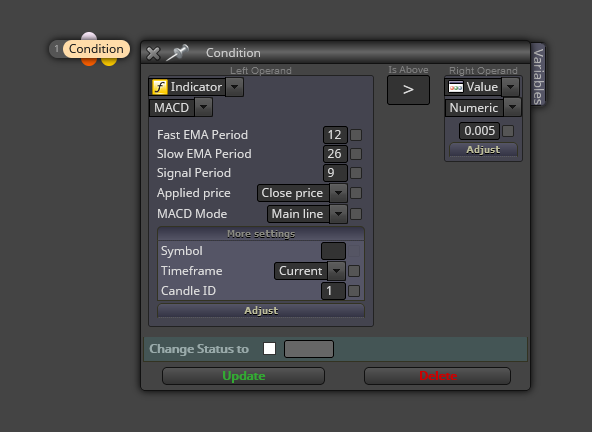
Task: Click the orange output connector under Condition node
Action: 89,62
